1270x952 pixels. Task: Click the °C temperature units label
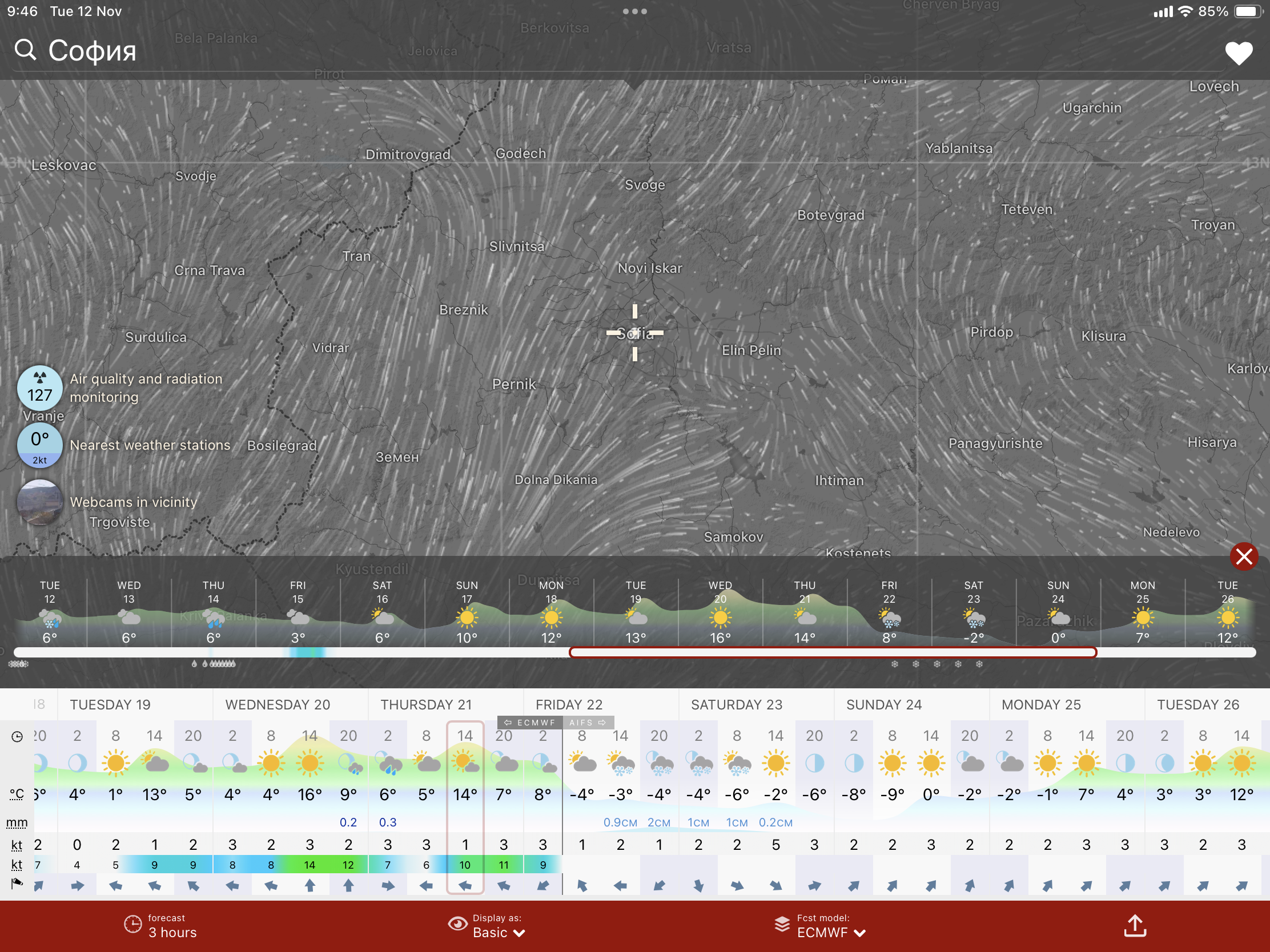tap(17, 794)
